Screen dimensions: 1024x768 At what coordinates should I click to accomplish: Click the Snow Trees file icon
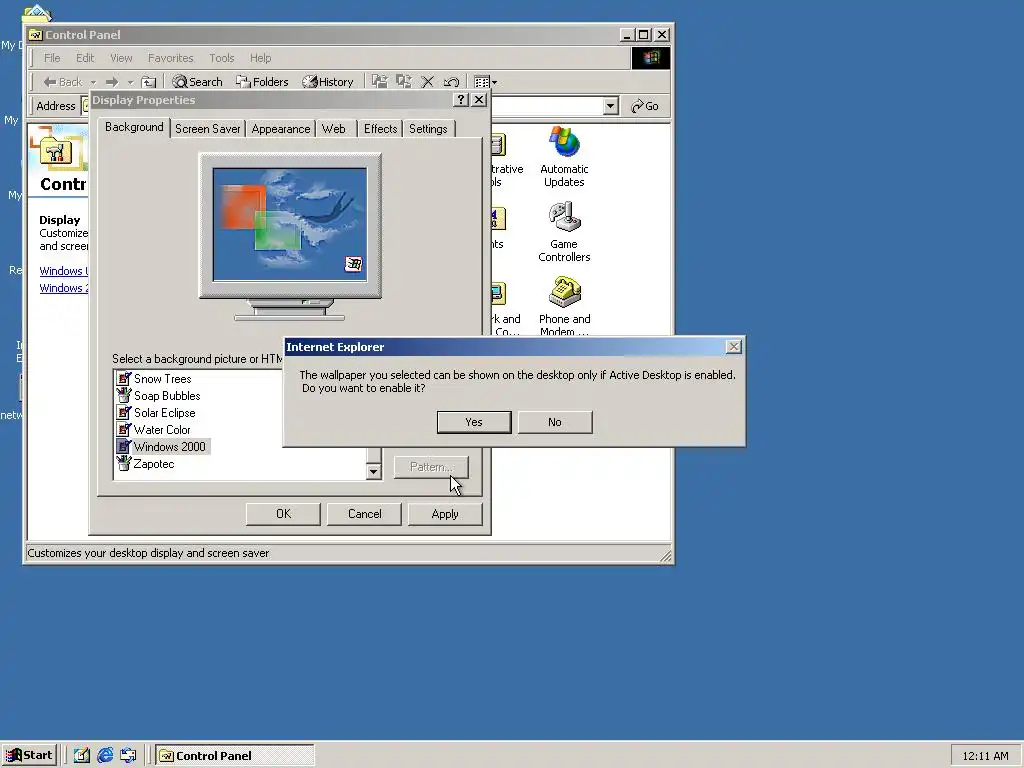(123, 378)
